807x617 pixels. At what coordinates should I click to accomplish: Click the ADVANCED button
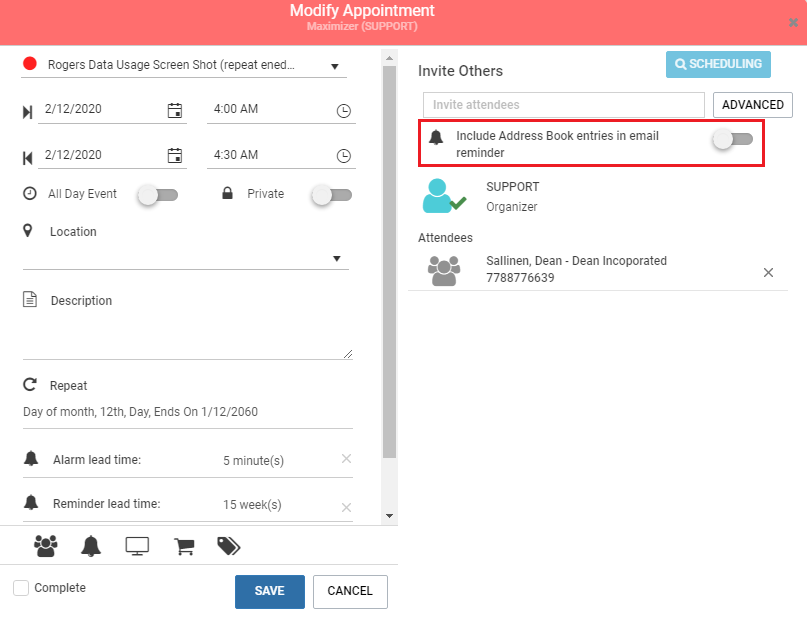click(x=752, y=105)
